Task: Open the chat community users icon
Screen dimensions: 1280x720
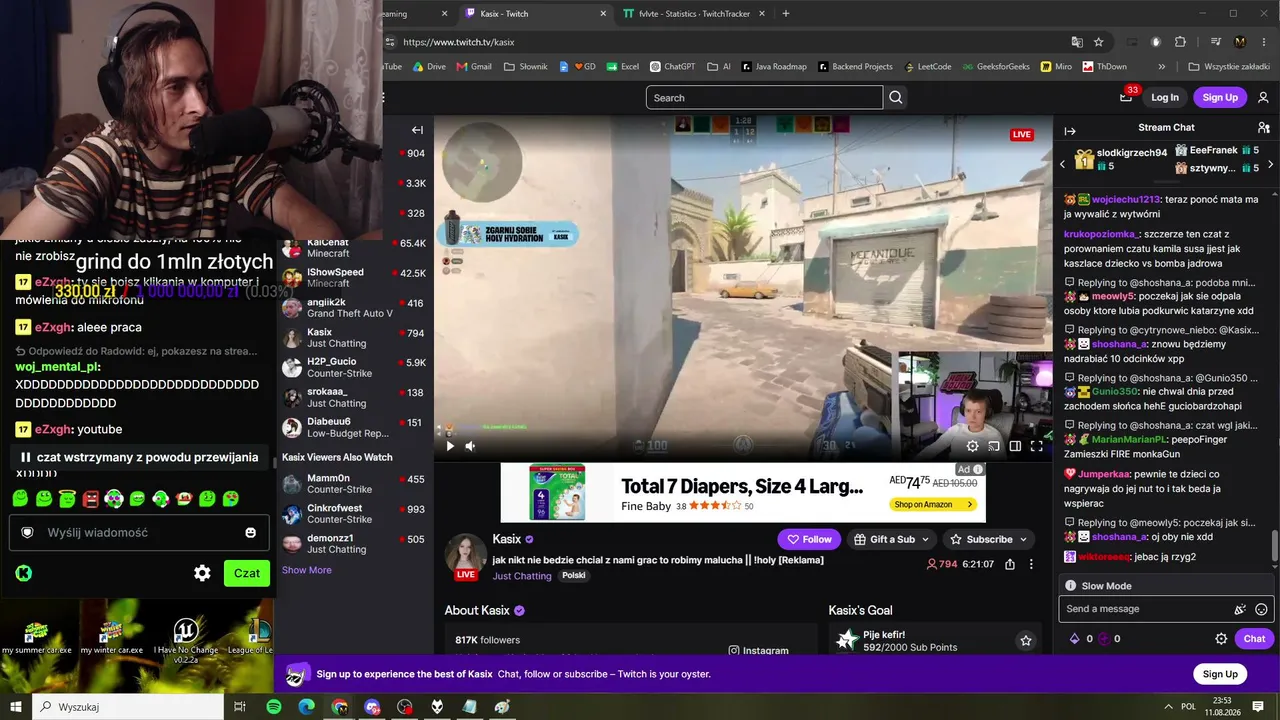Action: point(1263,128)
